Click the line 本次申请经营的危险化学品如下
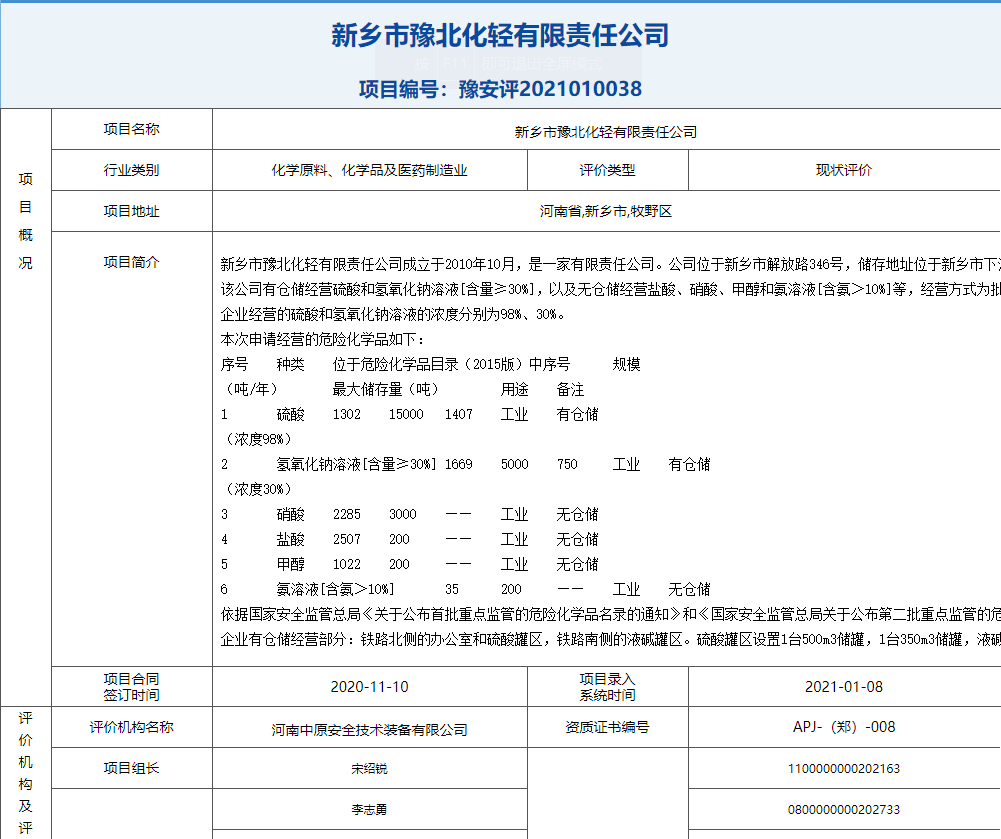1001x839 pixels. [322, 339]
